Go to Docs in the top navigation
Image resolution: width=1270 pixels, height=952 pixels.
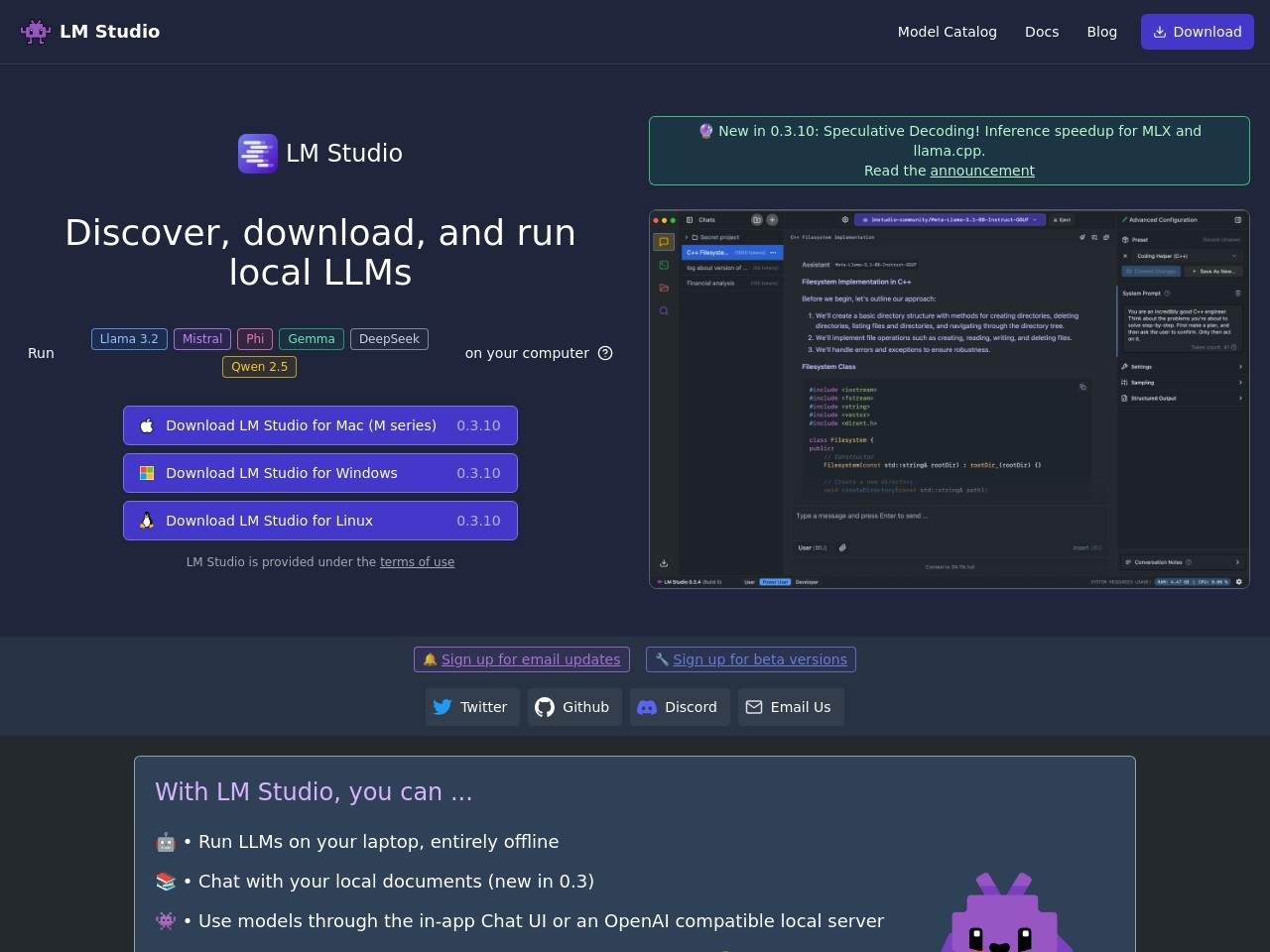pyautogui.click(x=1042, y=32)
